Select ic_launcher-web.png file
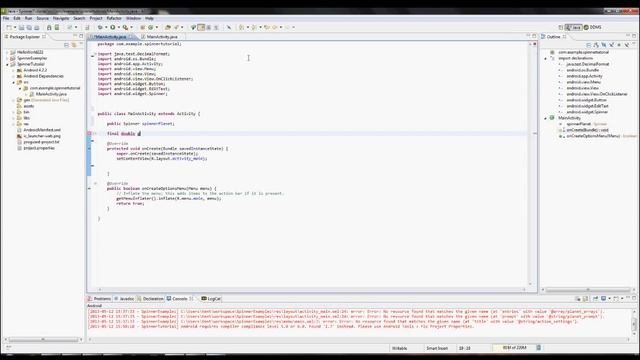640x360 pixels. pos(42,136)
